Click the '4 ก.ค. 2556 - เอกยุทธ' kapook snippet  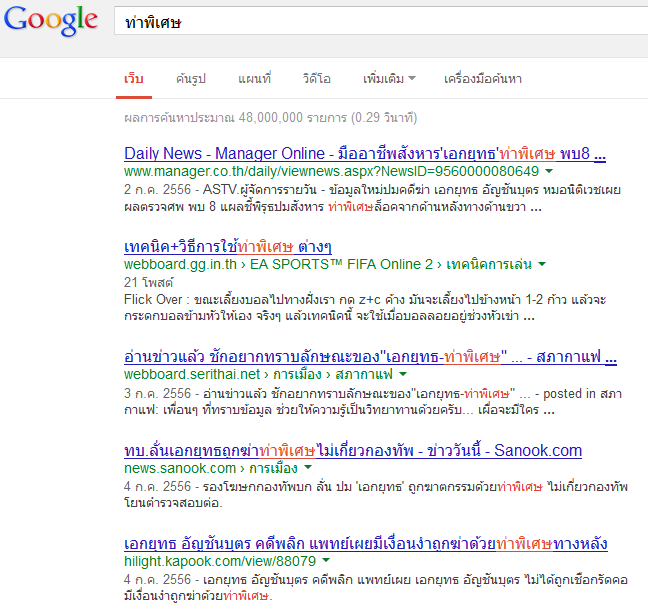(376, 587)
